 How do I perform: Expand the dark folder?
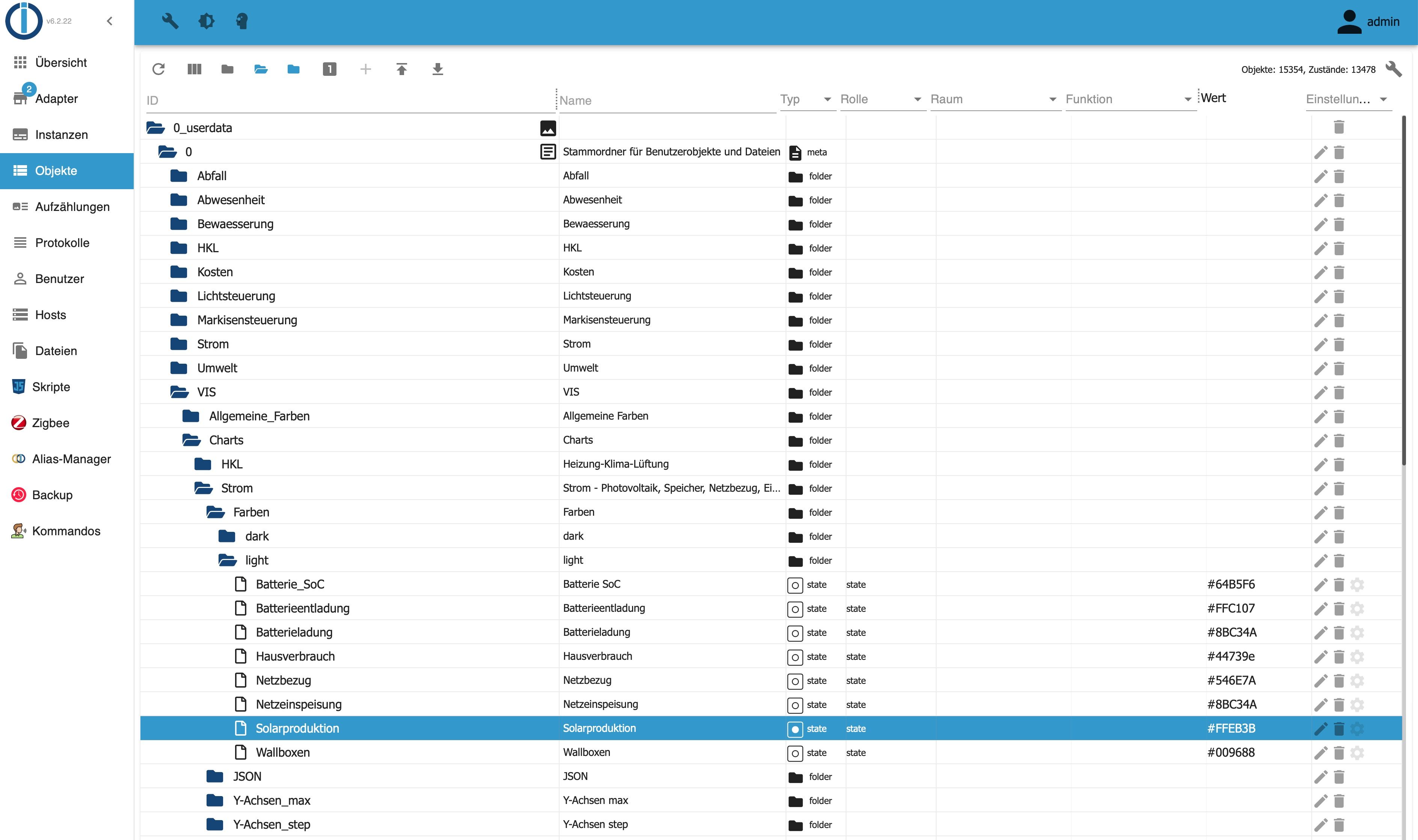[x=226, y=536]
